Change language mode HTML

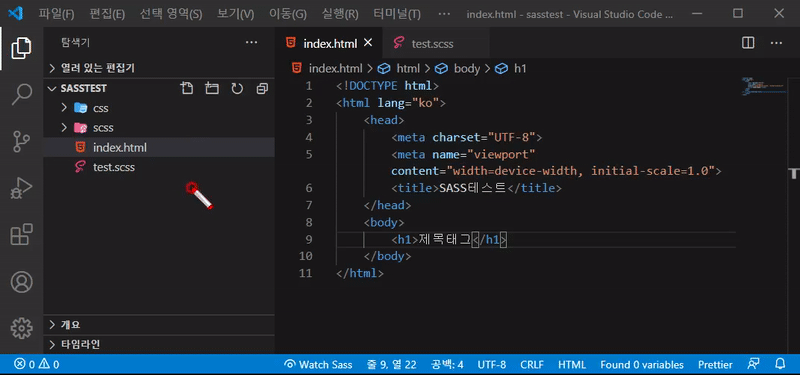(571, 364)
